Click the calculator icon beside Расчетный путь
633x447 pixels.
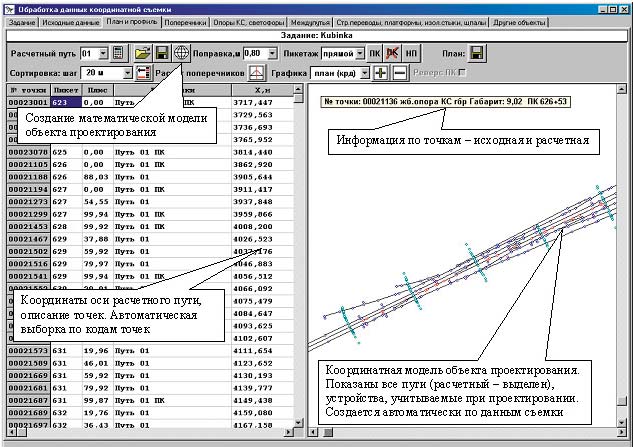(x=119, y=53)
